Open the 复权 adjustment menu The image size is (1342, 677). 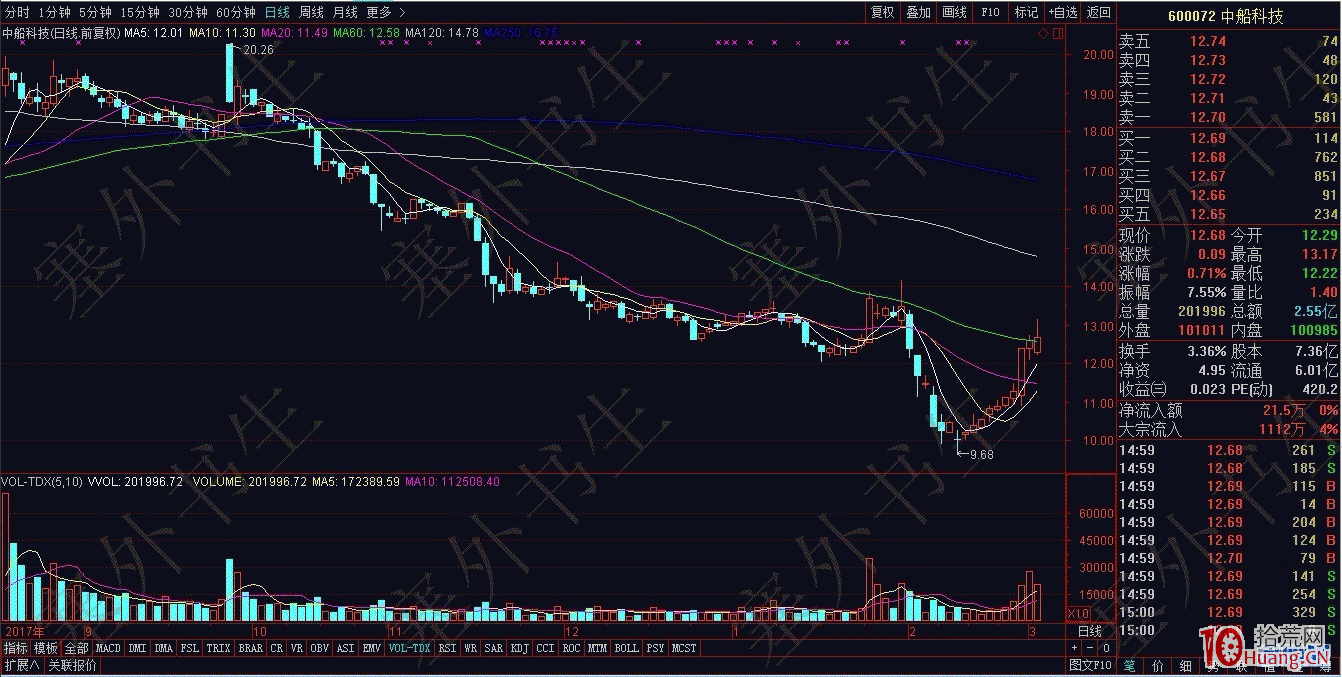point(882,12)
